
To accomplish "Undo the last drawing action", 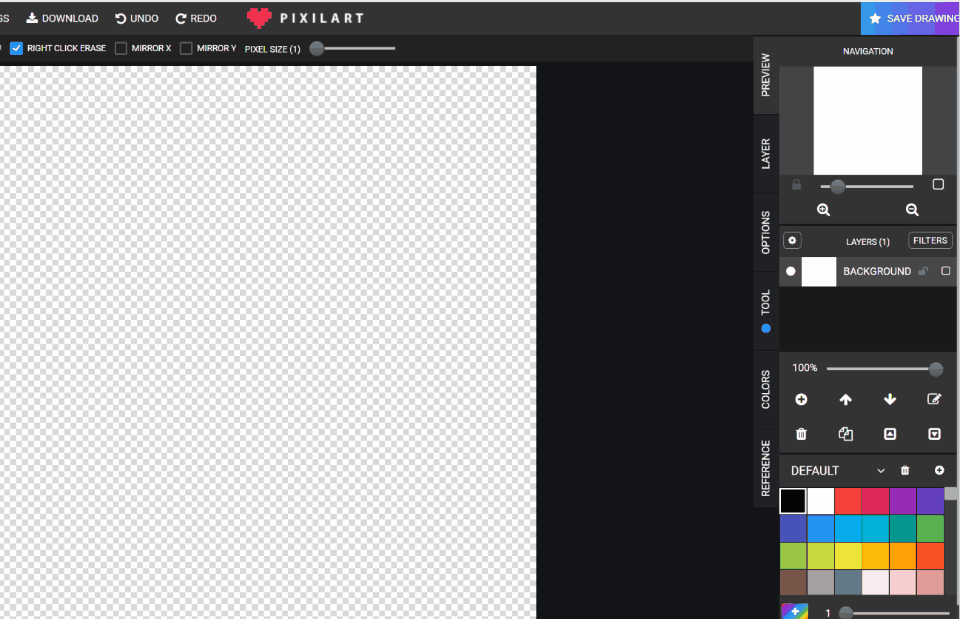I will pos(137,18).
